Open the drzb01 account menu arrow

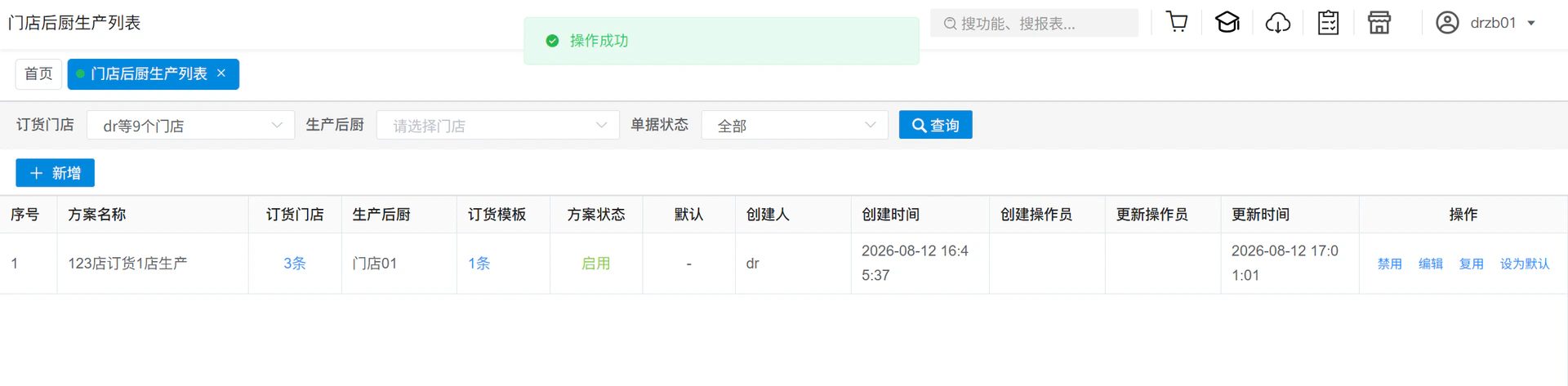pos(1531,23)
